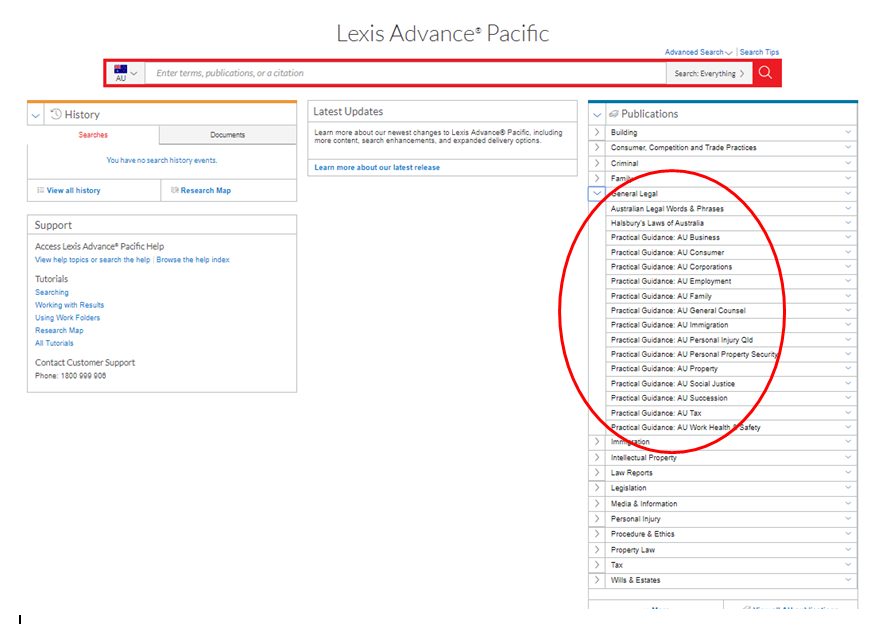The width and height of the screenshot is (870, 624).
Task: Expand the Building category
Action: (597, 133)
